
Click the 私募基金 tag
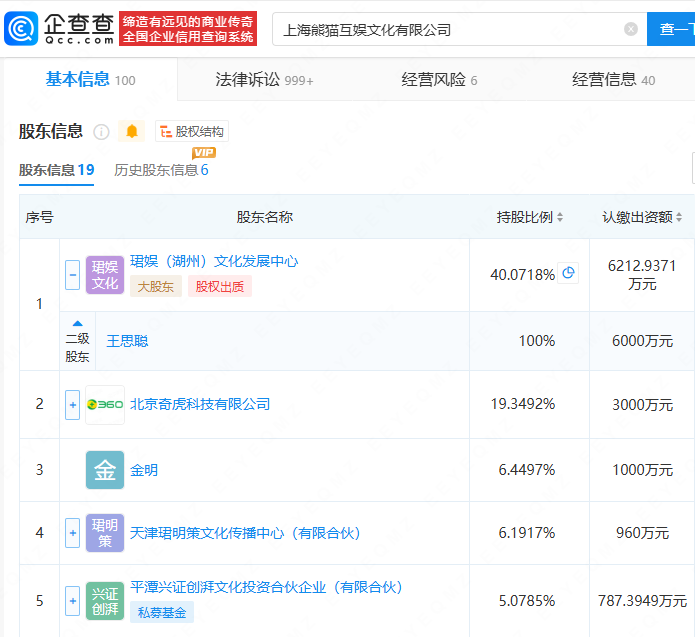162,613
